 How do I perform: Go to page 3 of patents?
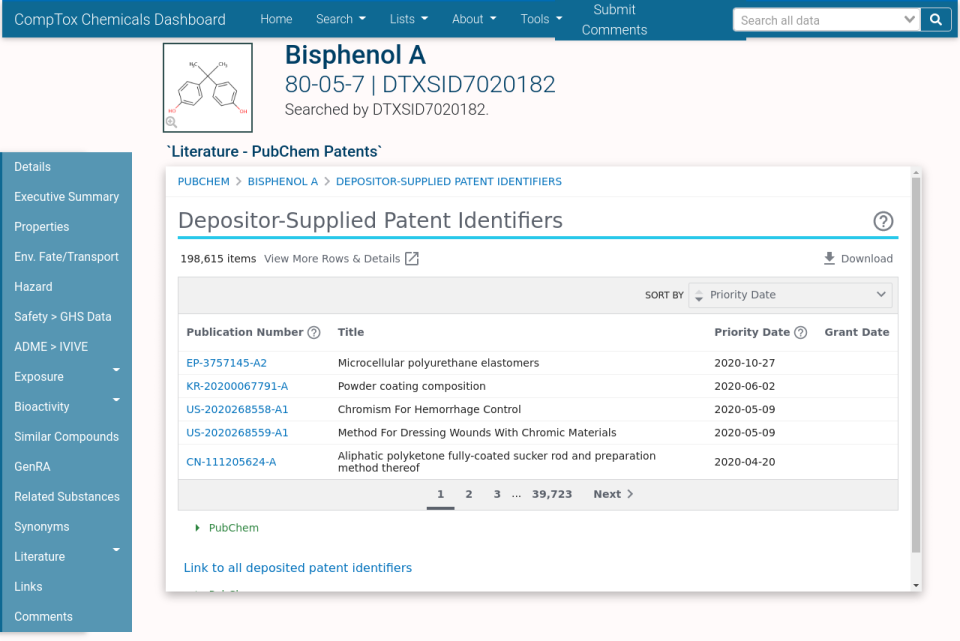pos(497,494)
